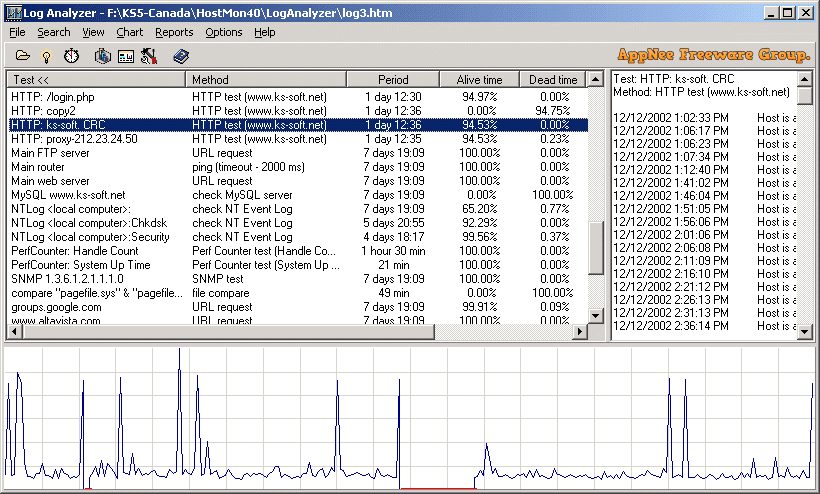This screenshot has height=494, width=820.
Task: Click the light bulb toolbar icon
Action: click(47, 56)
